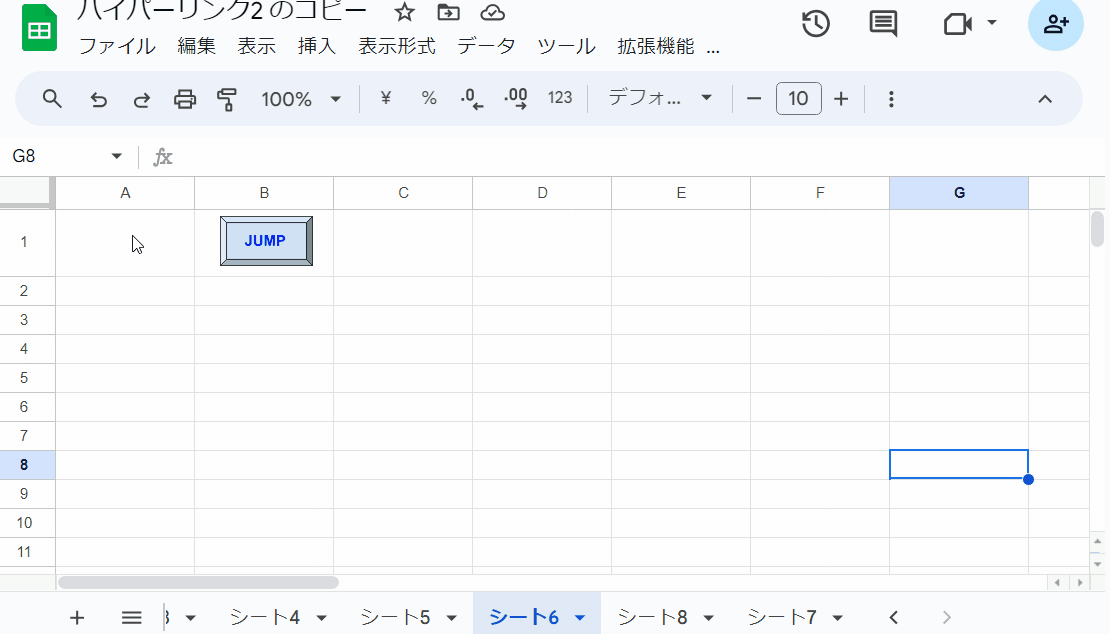The image size is (1110, 634).
Task: Click the JUMP button drawing
Action: point(266,241)
